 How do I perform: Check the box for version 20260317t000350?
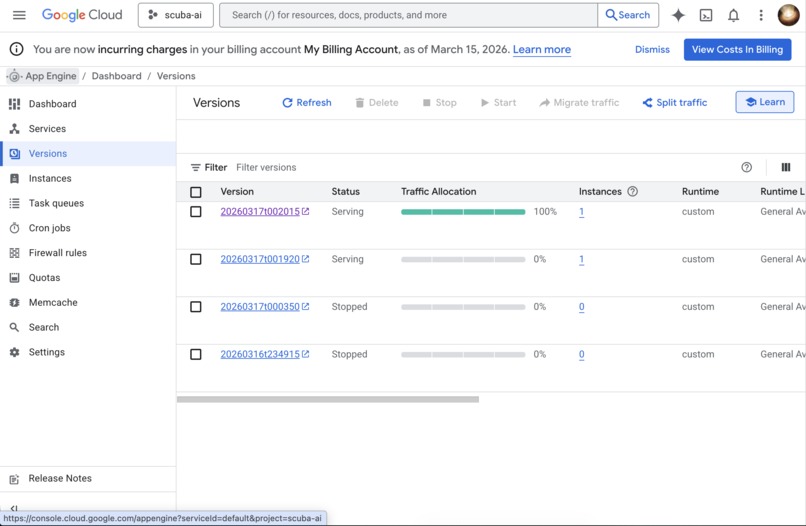click(x=196, y=307)
